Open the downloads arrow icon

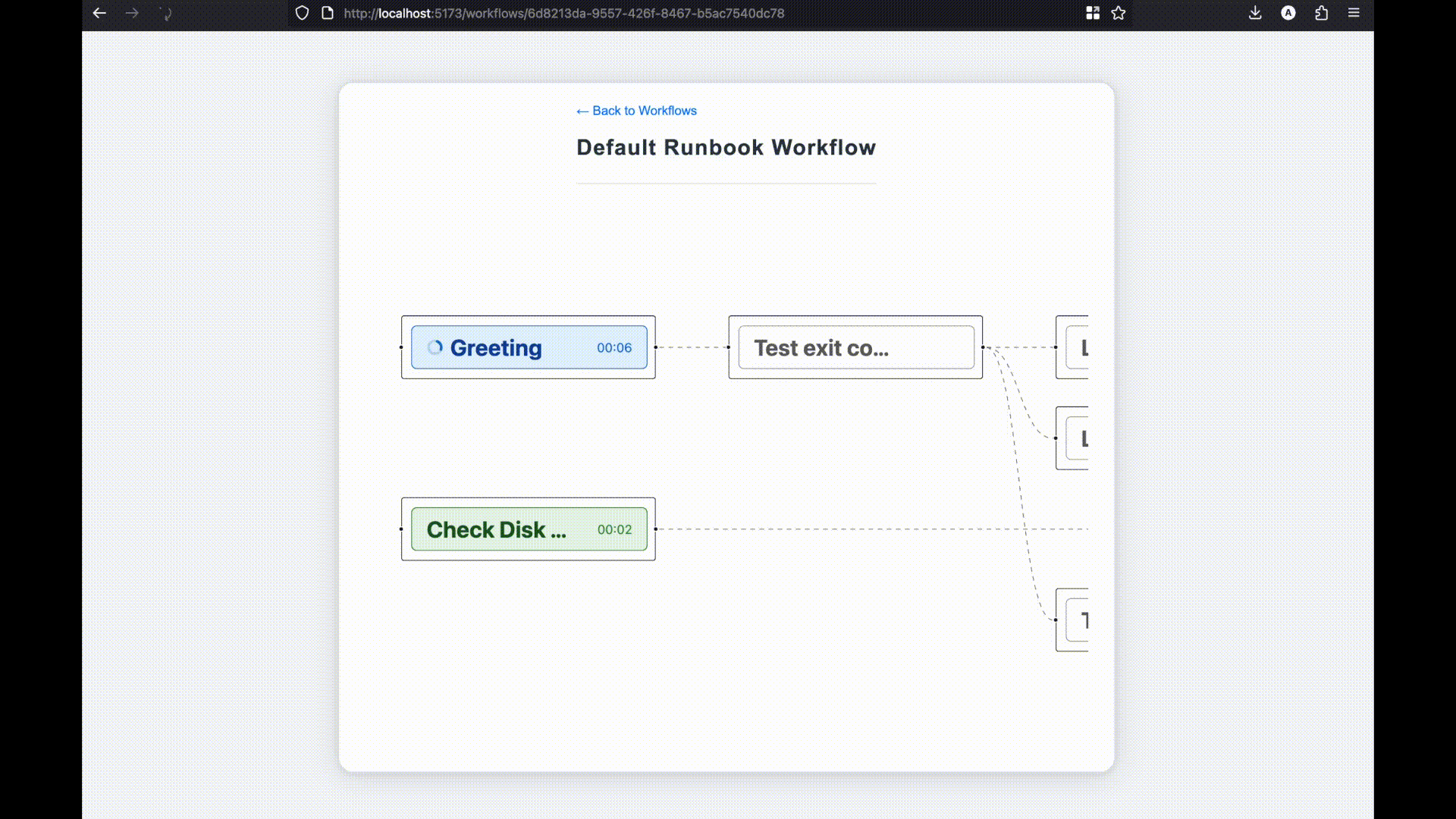pyautogui.click(x=1255, y=13)
